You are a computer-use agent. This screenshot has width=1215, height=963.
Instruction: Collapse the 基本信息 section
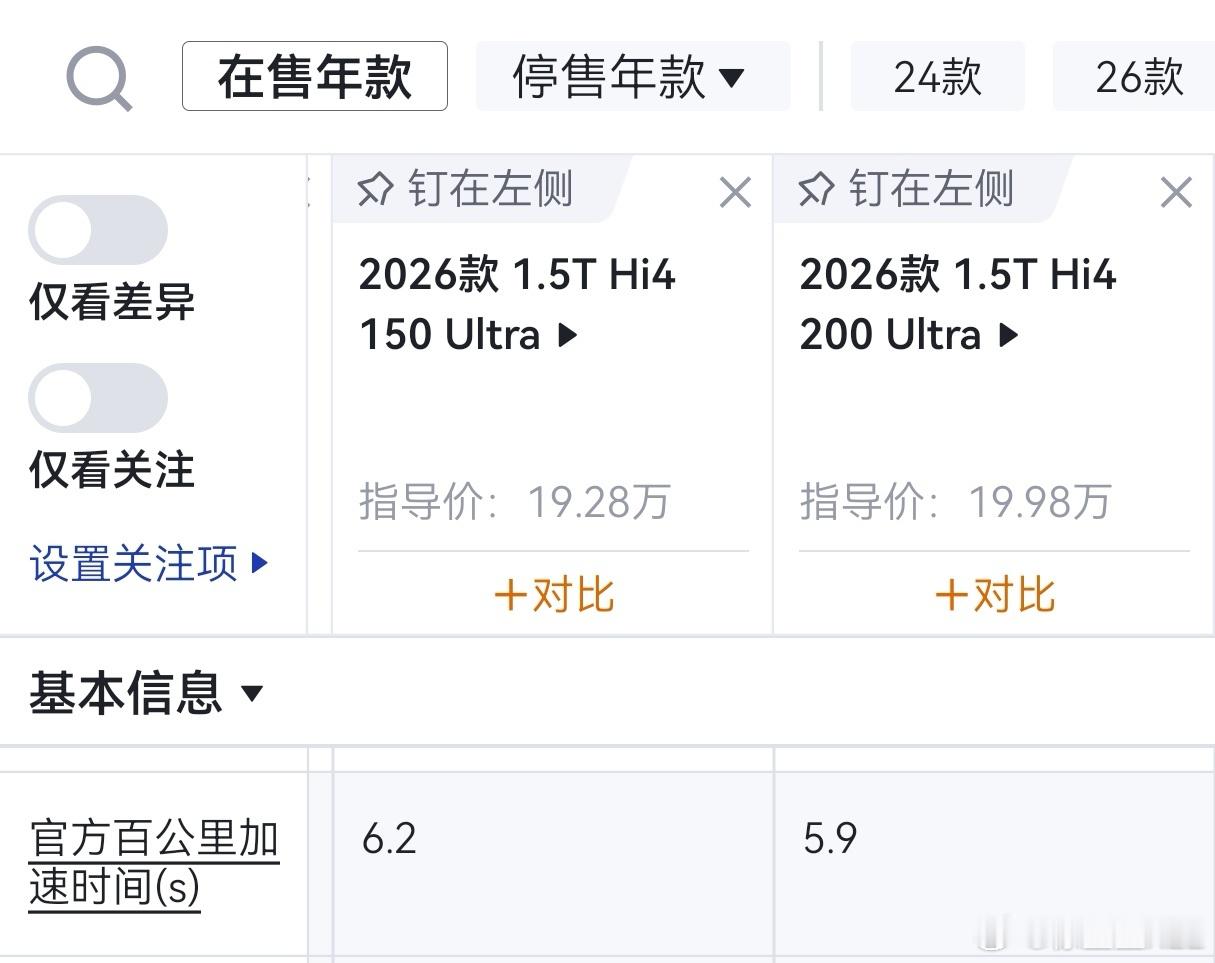pos(146,692)
